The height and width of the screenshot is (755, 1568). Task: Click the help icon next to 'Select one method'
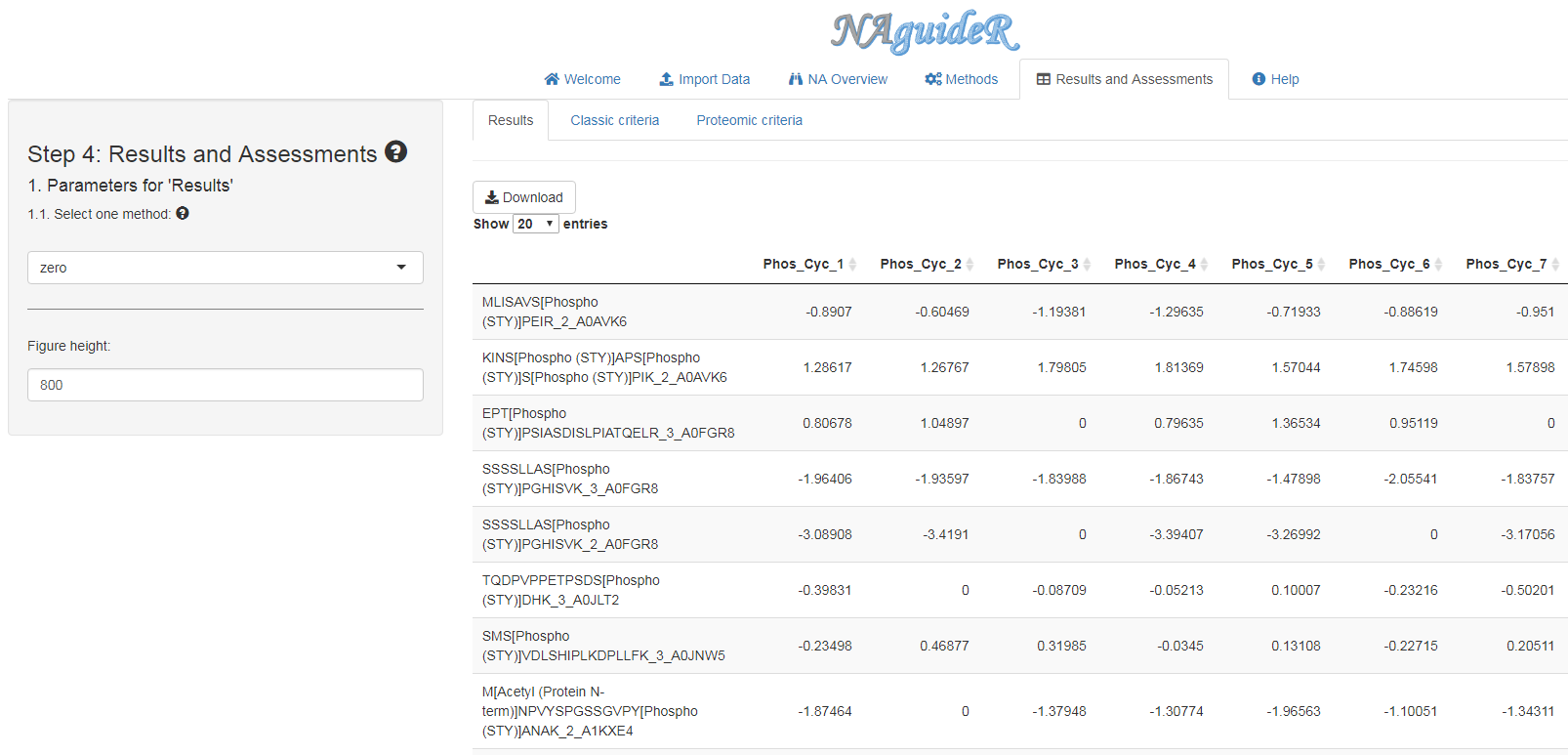point(183,214)
